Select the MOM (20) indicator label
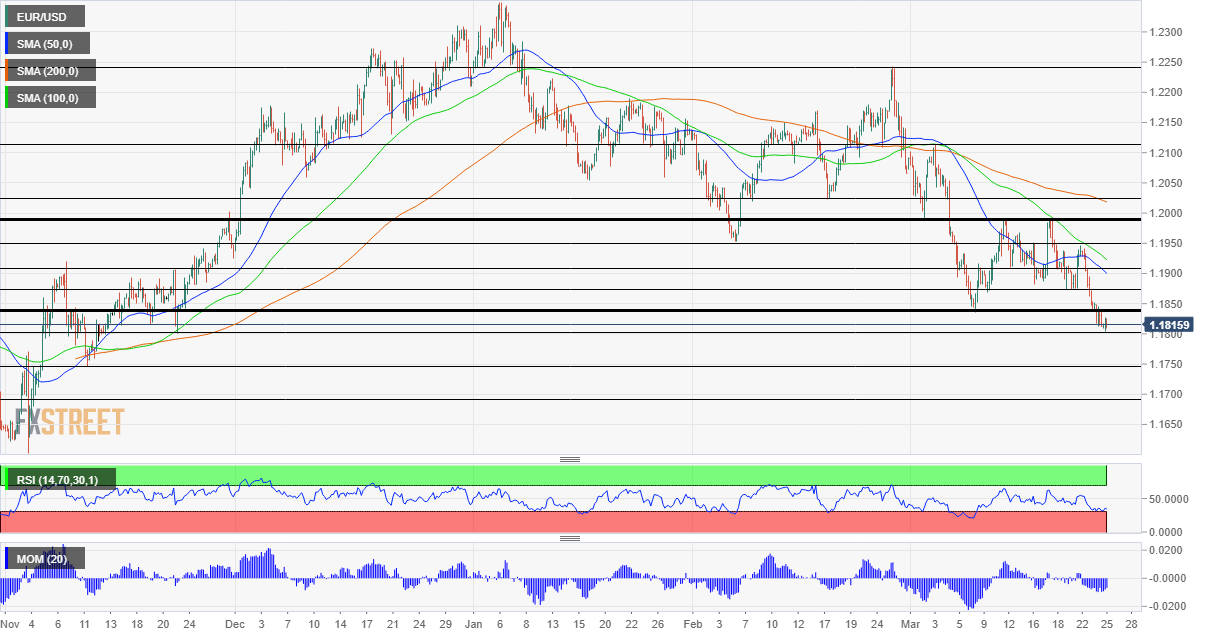Viewport: 1212px width, 637px height. (x=44, y=558)
